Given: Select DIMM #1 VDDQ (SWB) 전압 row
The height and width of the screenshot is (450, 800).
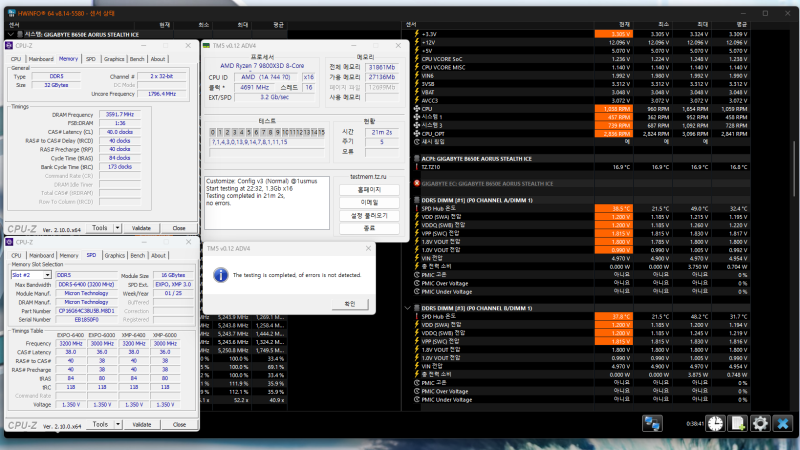Looking at the screenshot, I should [x=582, y=225].
